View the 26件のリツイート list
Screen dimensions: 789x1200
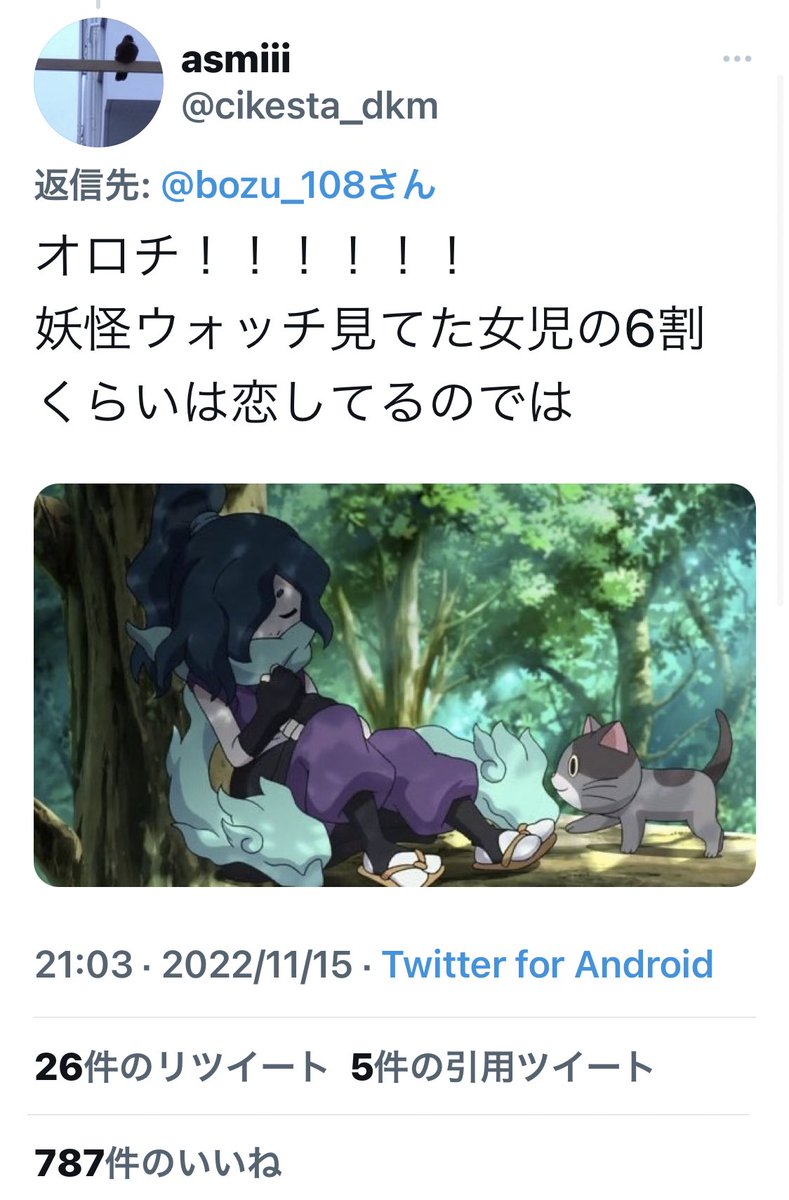tap(181, 1068)
